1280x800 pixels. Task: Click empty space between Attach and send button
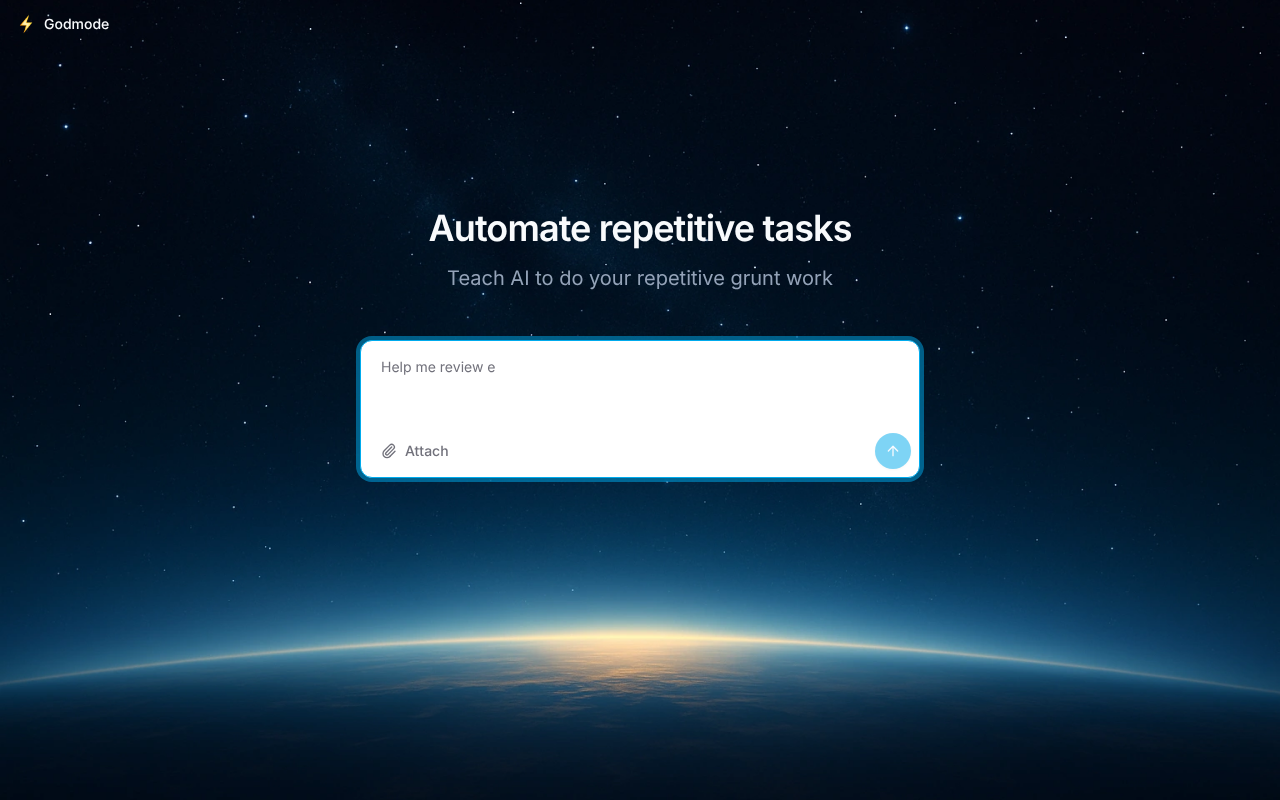pos(660,451)
